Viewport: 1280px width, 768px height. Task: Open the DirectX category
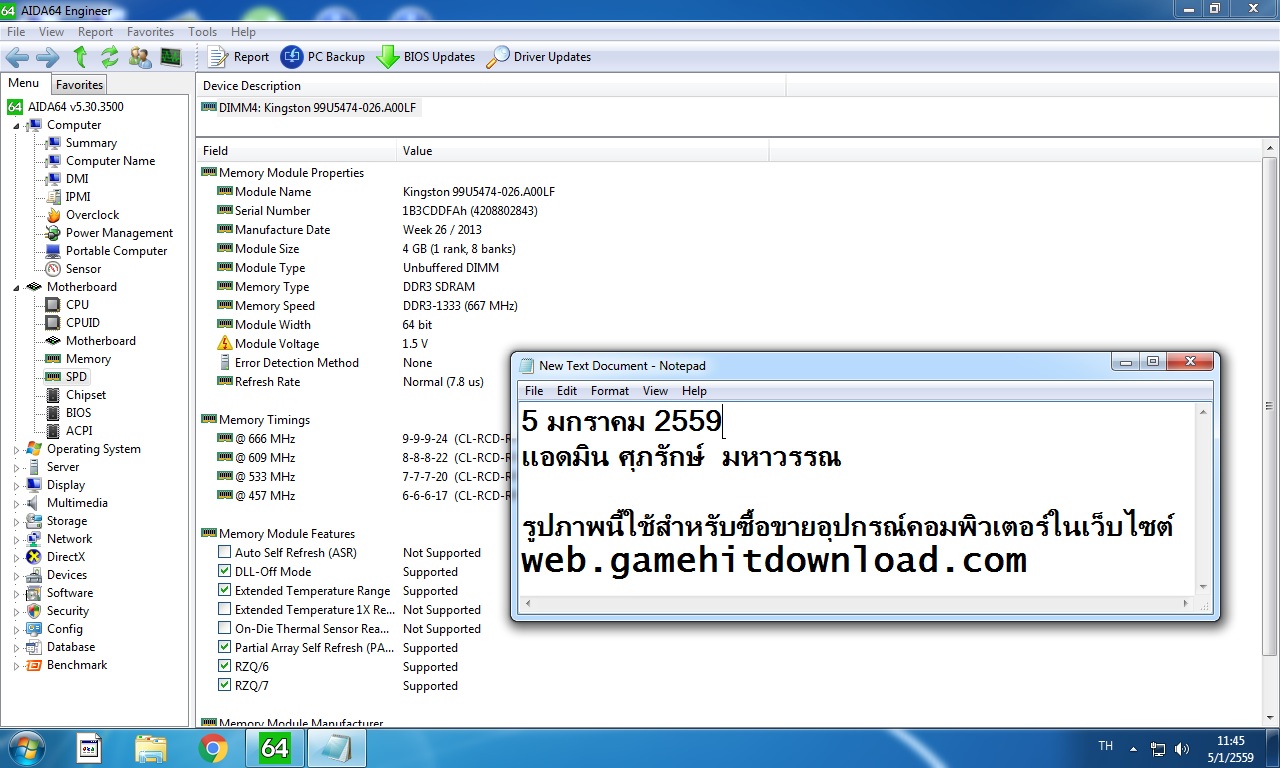tap(65, 557)
